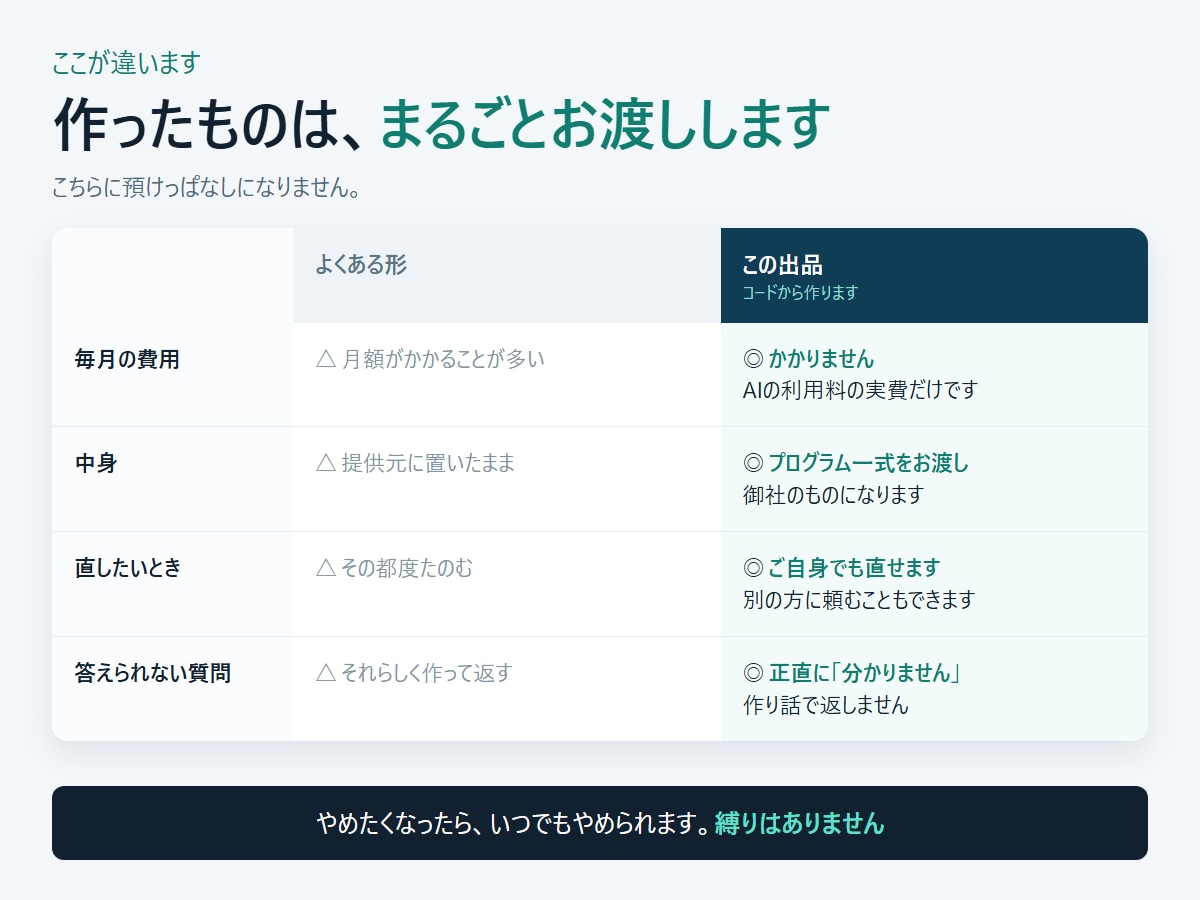Click the '毎月の費用' row label
The image size is (1200, 900).
(x=127, y=359)
